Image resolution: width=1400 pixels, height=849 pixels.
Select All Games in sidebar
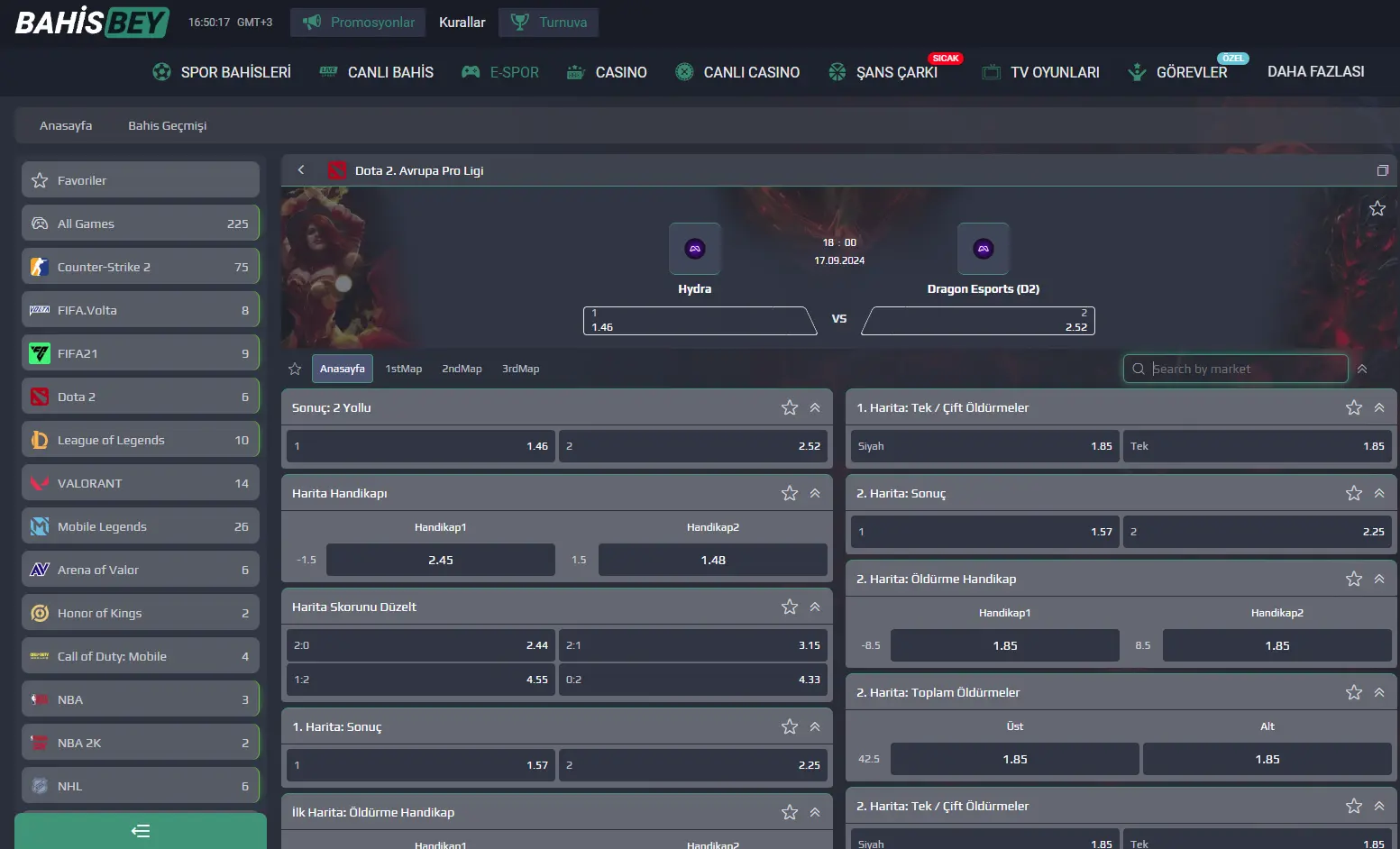pyautogui.click(x=141, y=224)
